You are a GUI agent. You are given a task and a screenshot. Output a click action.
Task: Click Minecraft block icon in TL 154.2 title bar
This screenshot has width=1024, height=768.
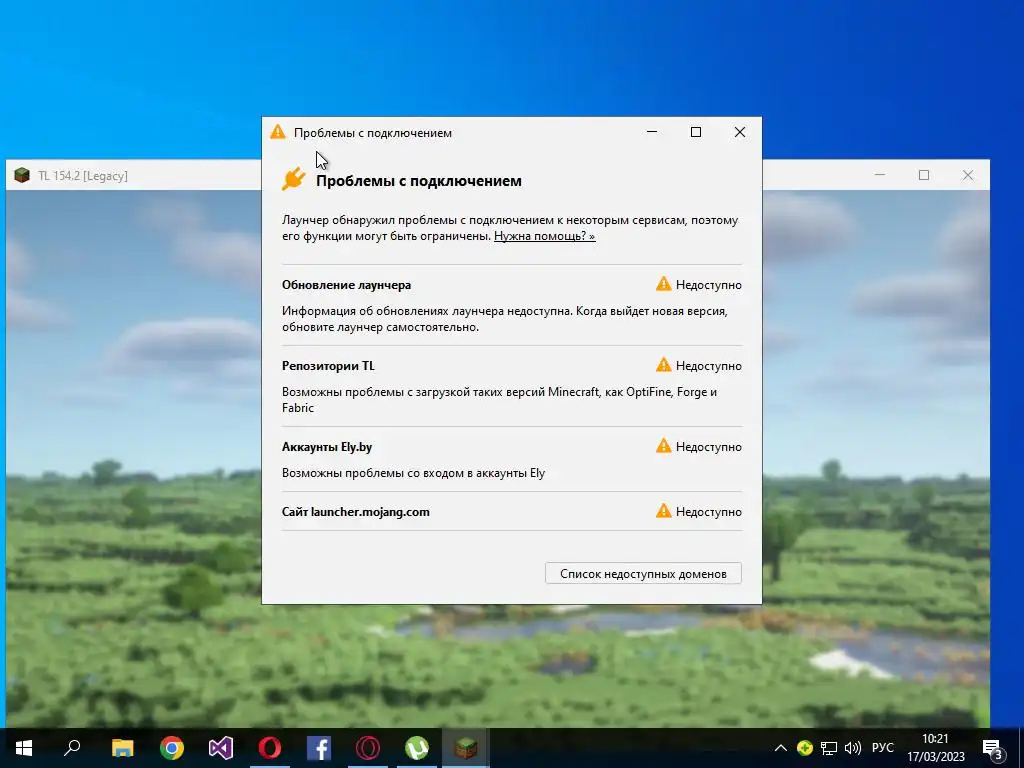(x=22, y=175)
